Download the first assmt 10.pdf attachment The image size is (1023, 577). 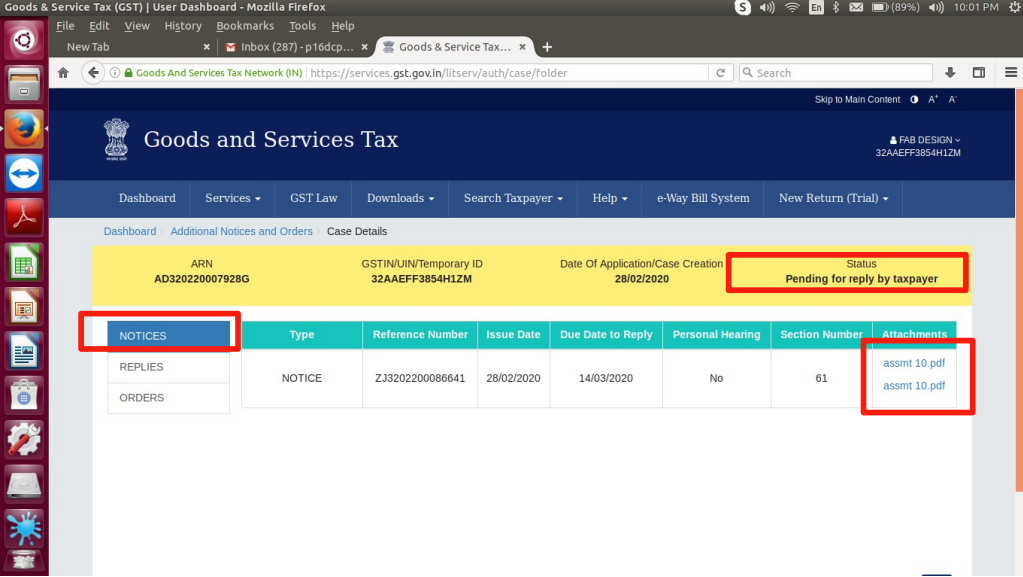click(x=913, y=363)
